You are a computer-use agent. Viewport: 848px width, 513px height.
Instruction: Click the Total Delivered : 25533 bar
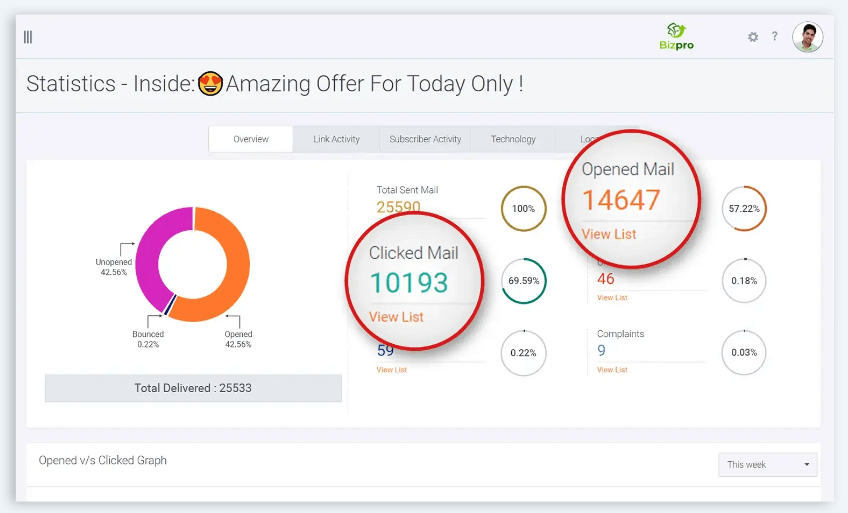(193, 388)
